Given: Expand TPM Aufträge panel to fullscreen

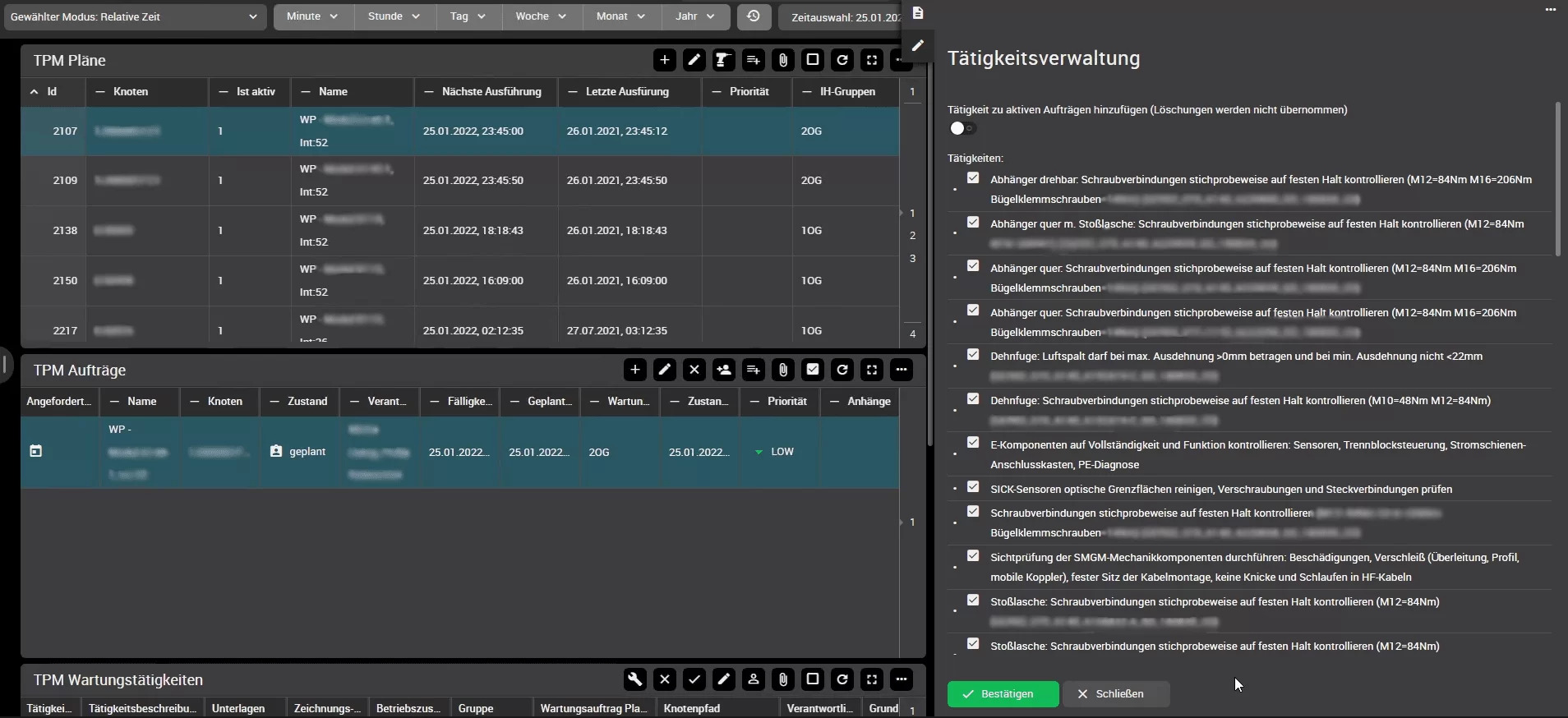Looking at the screenshot, I should [x=872, y=370].
